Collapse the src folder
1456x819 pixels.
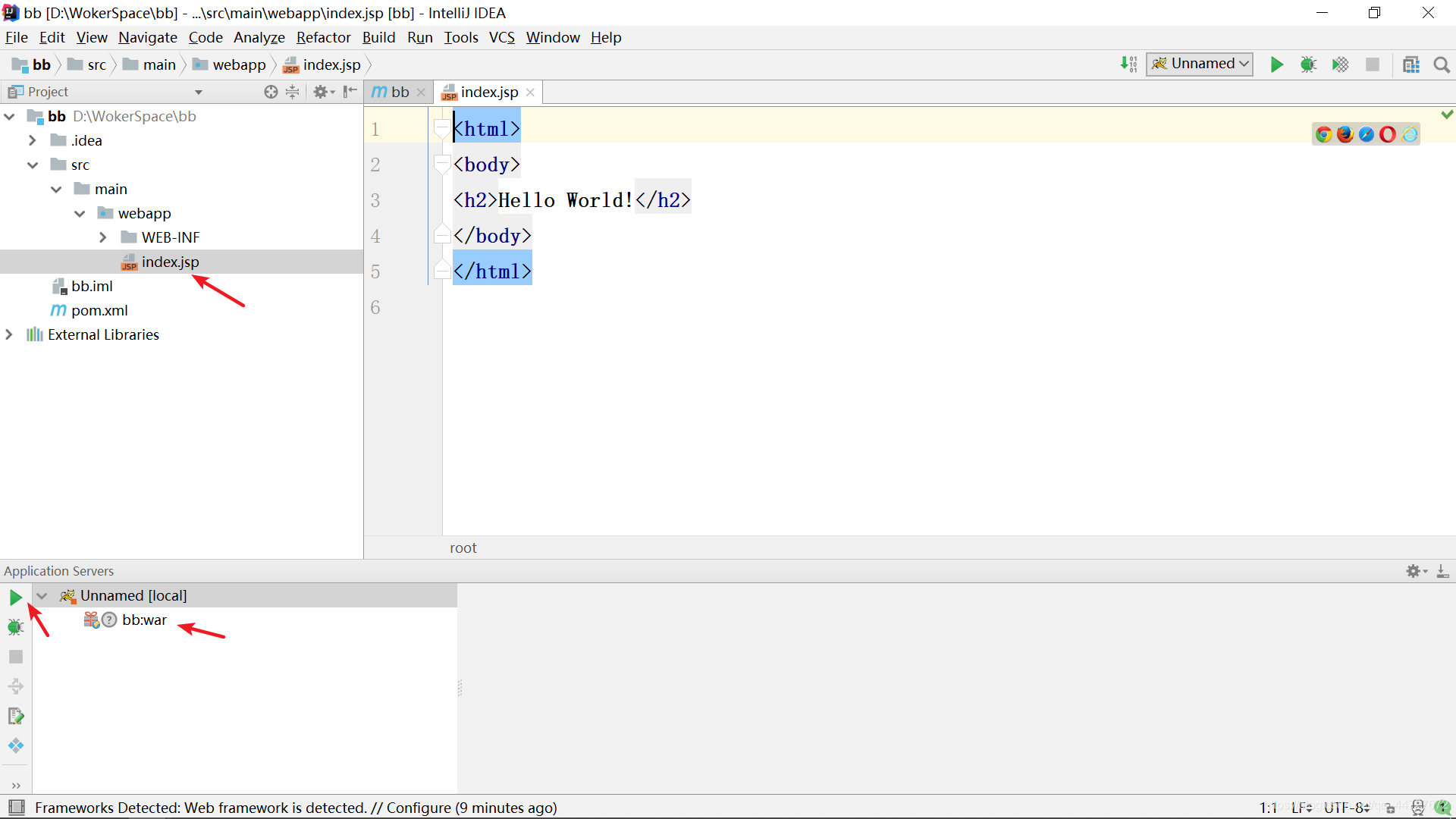click(33, 165)
